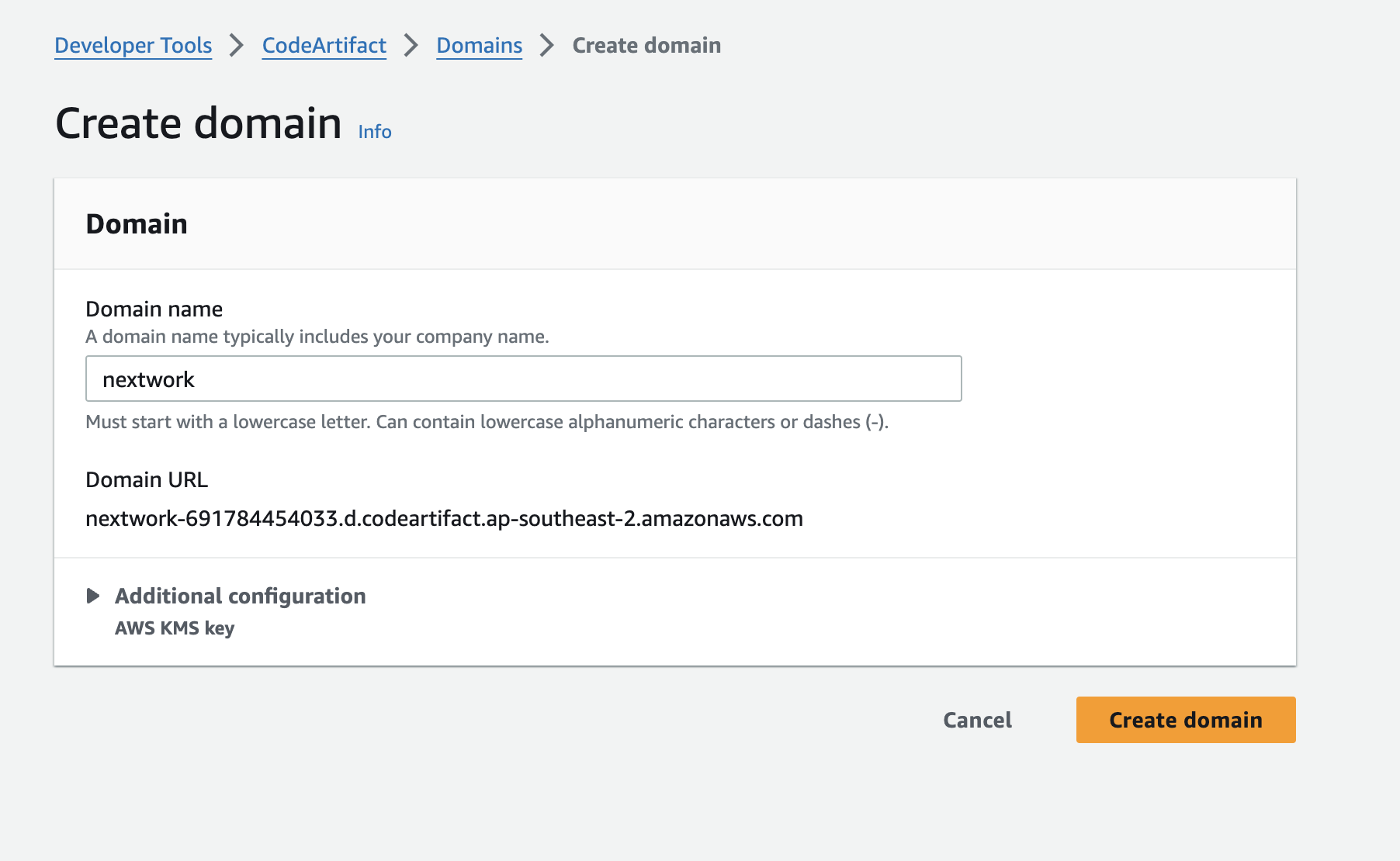Click the AWS KMS key subtitle

(175, 628)
